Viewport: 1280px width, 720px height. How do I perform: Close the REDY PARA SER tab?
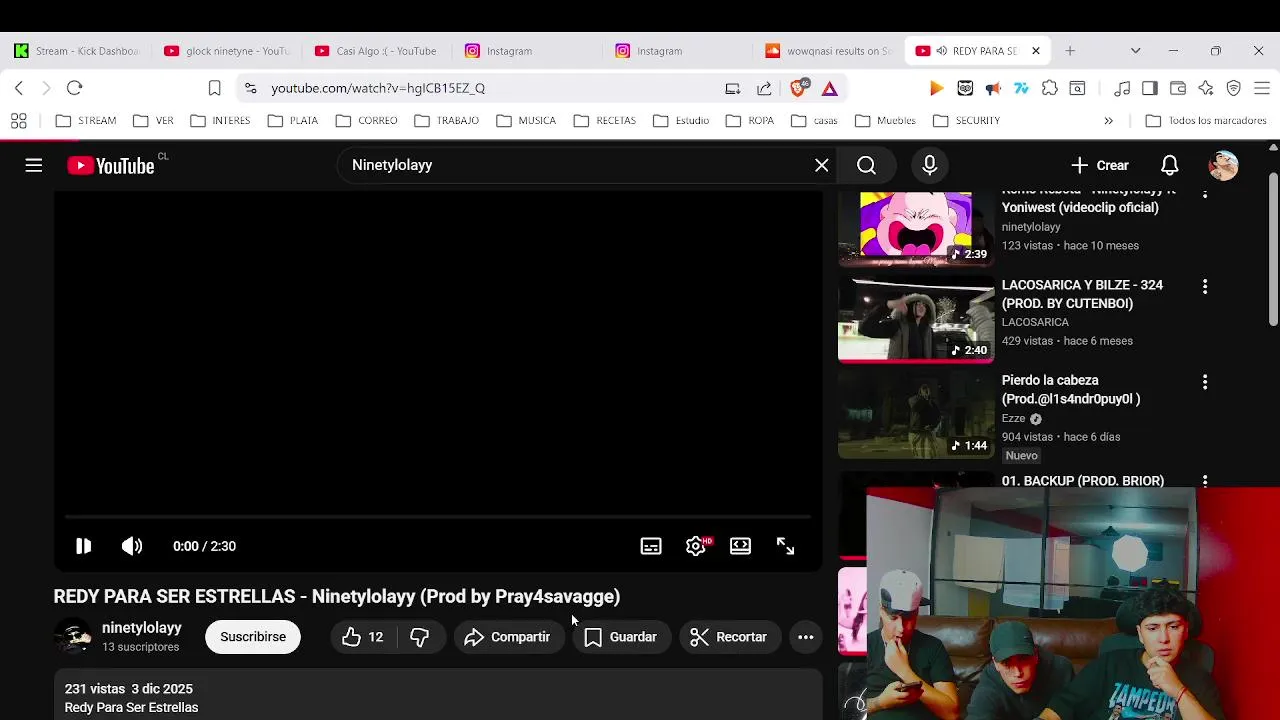click(1036, 51)
